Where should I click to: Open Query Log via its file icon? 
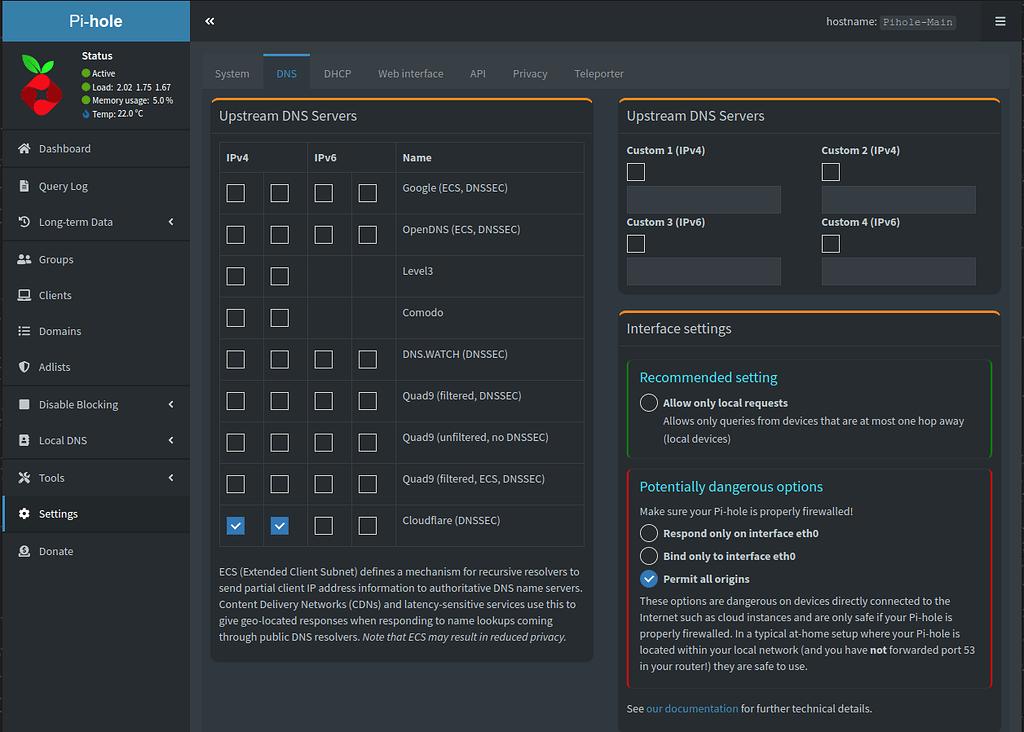coord(24,186)
